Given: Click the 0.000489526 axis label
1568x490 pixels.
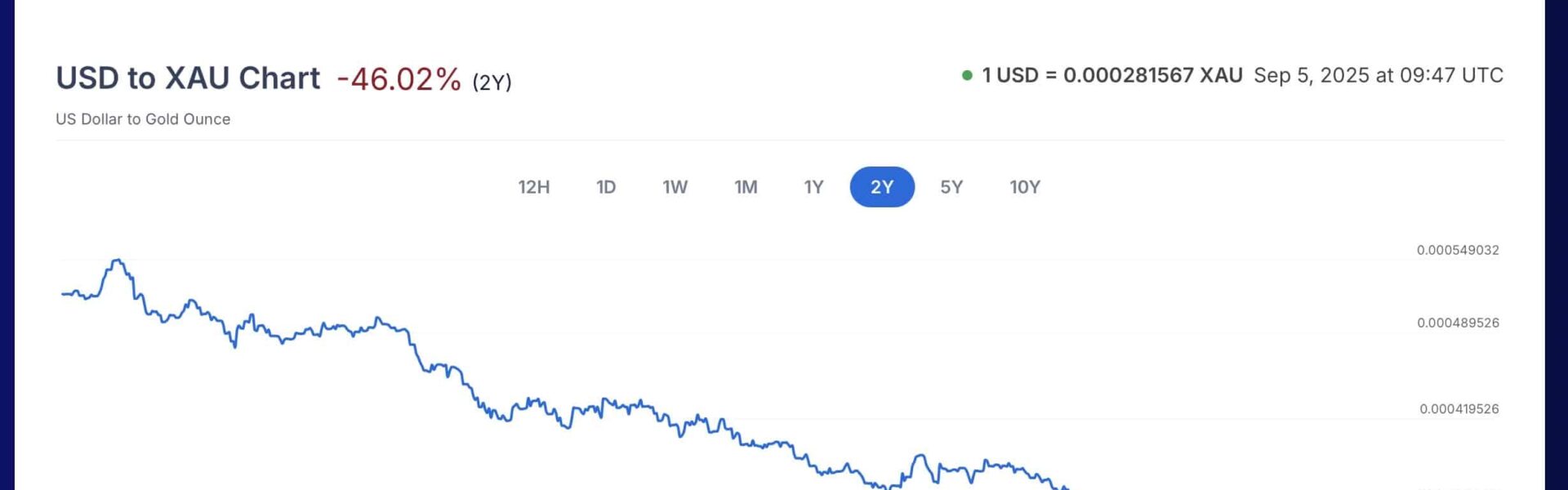Looking at the screenshot, I should point(1458,323).
